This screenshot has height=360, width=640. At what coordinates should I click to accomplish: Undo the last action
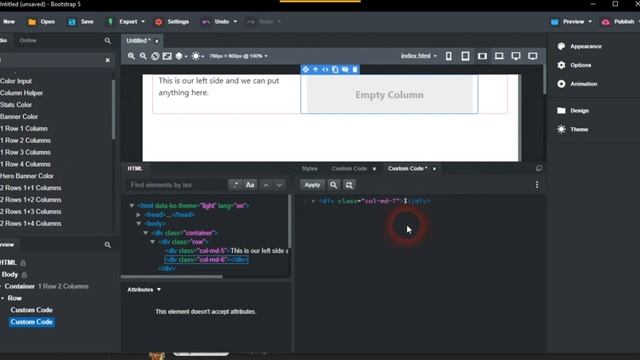(x=219, y=22)
